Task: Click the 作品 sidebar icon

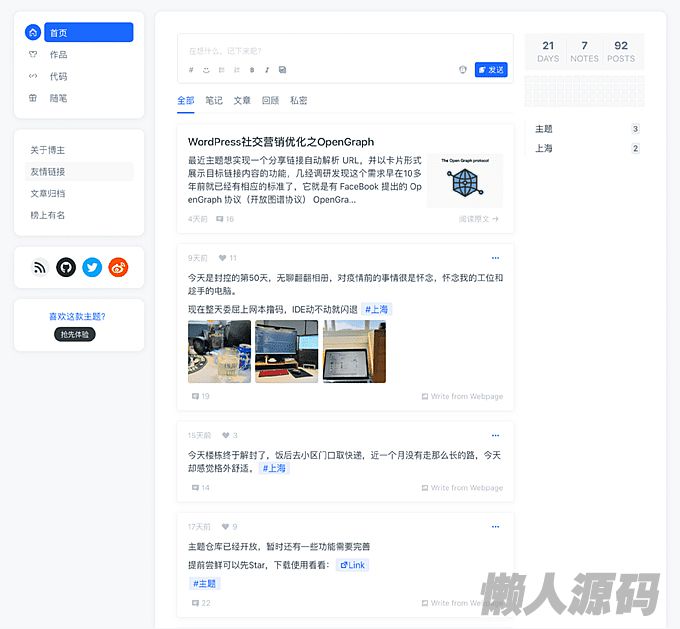Action: click(33, 55)
